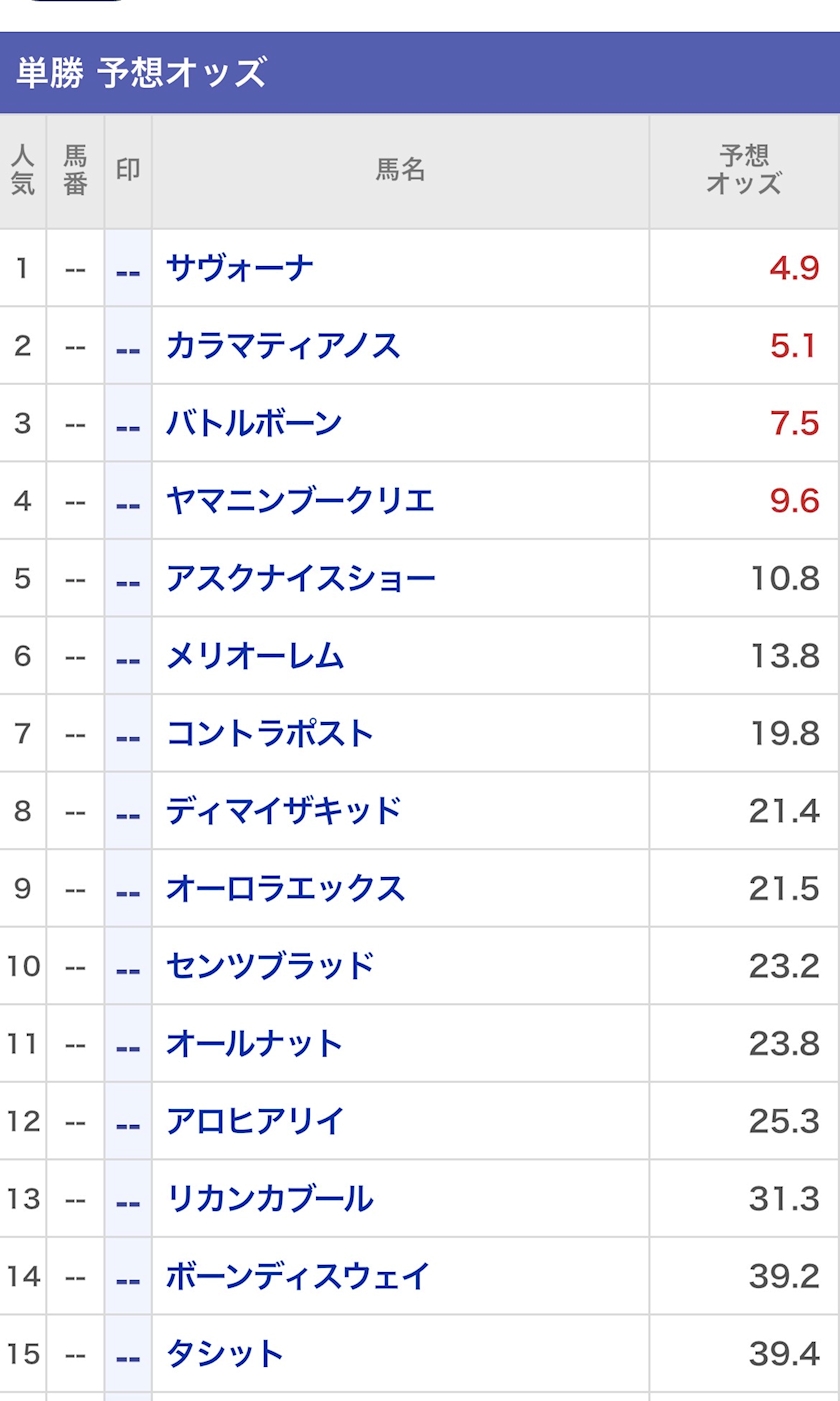The width and height of the screenshot is (840, 1401).
Task: Change the 印 mark for メリオーレム
Action: (x=128, y=657)
